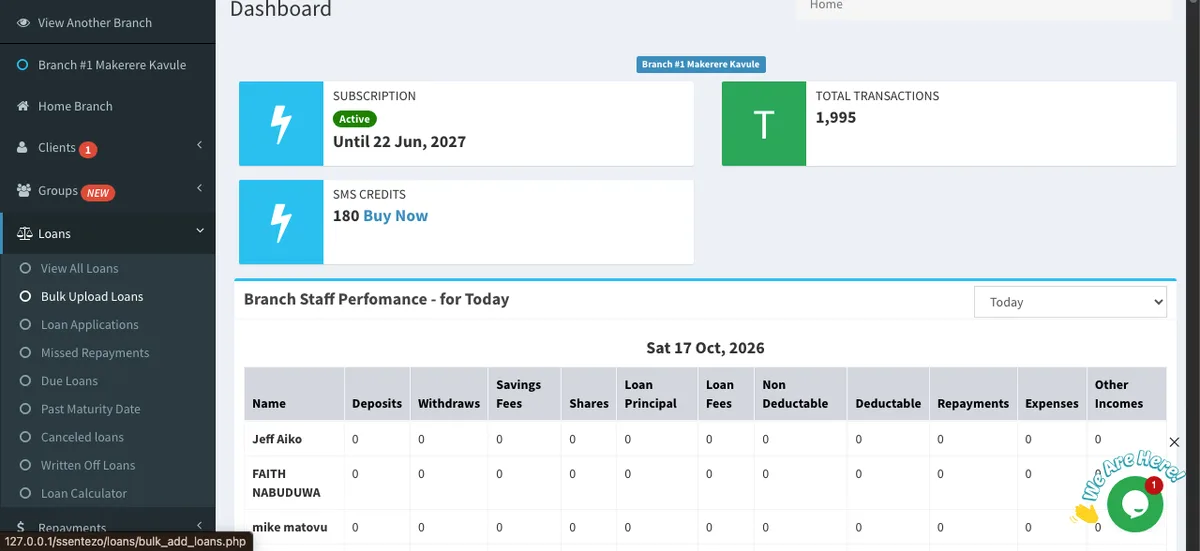Screen dimensions: 1200x551
Task: Click the circle bullet beside Missed Repayments
Action: [x=25, y=352]
